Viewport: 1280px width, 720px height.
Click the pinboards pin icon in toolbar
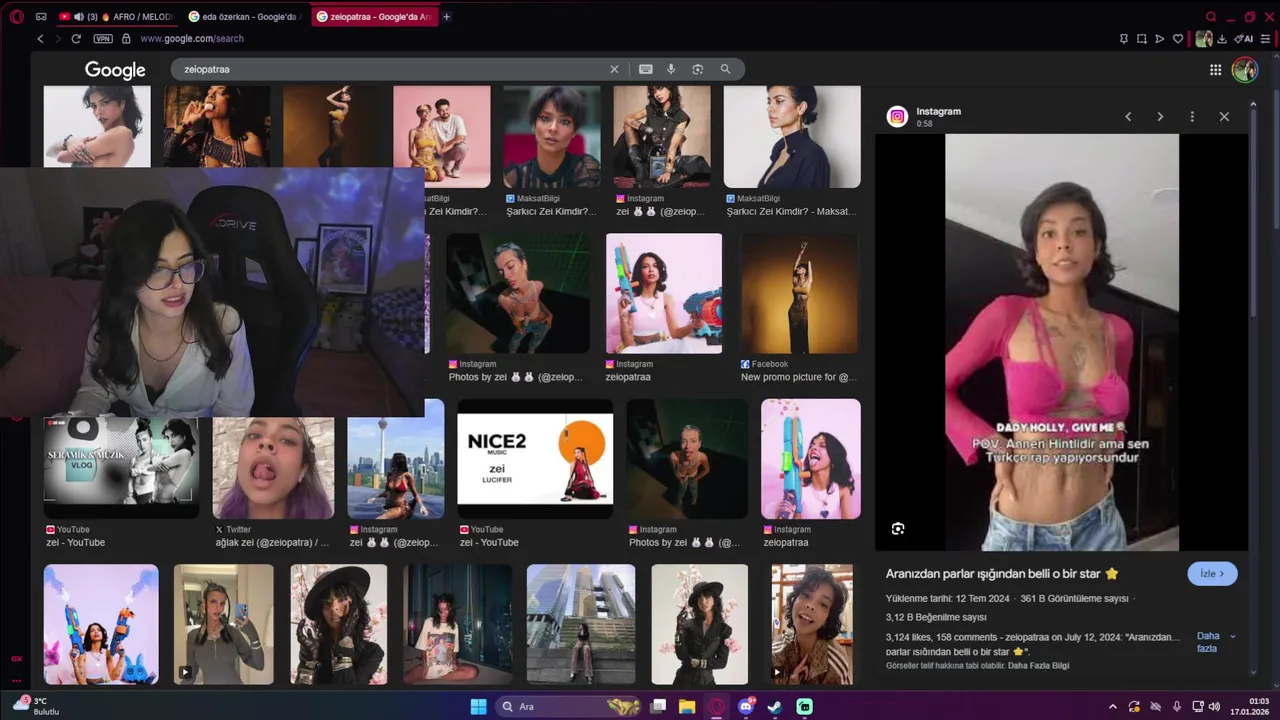(x=1124, y=39)
